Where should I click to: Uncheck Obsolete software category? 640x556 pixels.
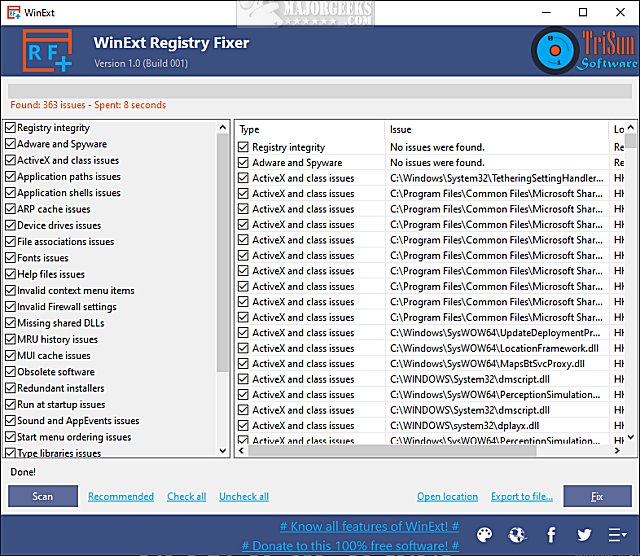[10, 372]
